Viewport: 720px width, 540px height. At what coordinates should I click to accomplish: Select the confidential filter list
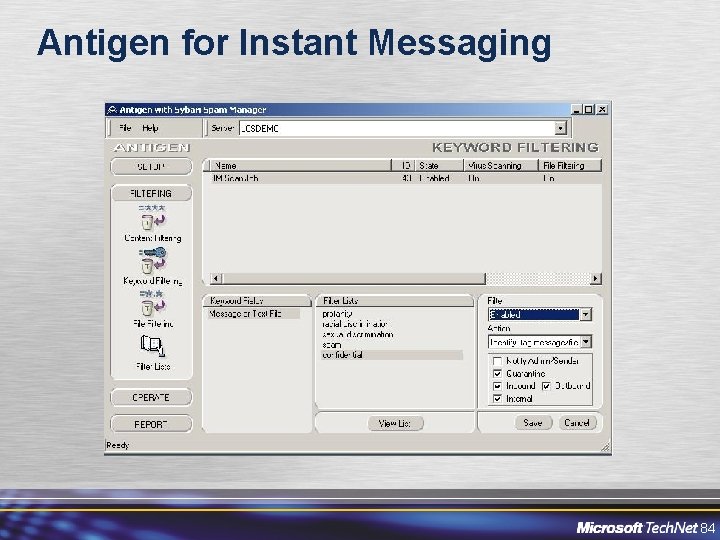coord(392,355)
